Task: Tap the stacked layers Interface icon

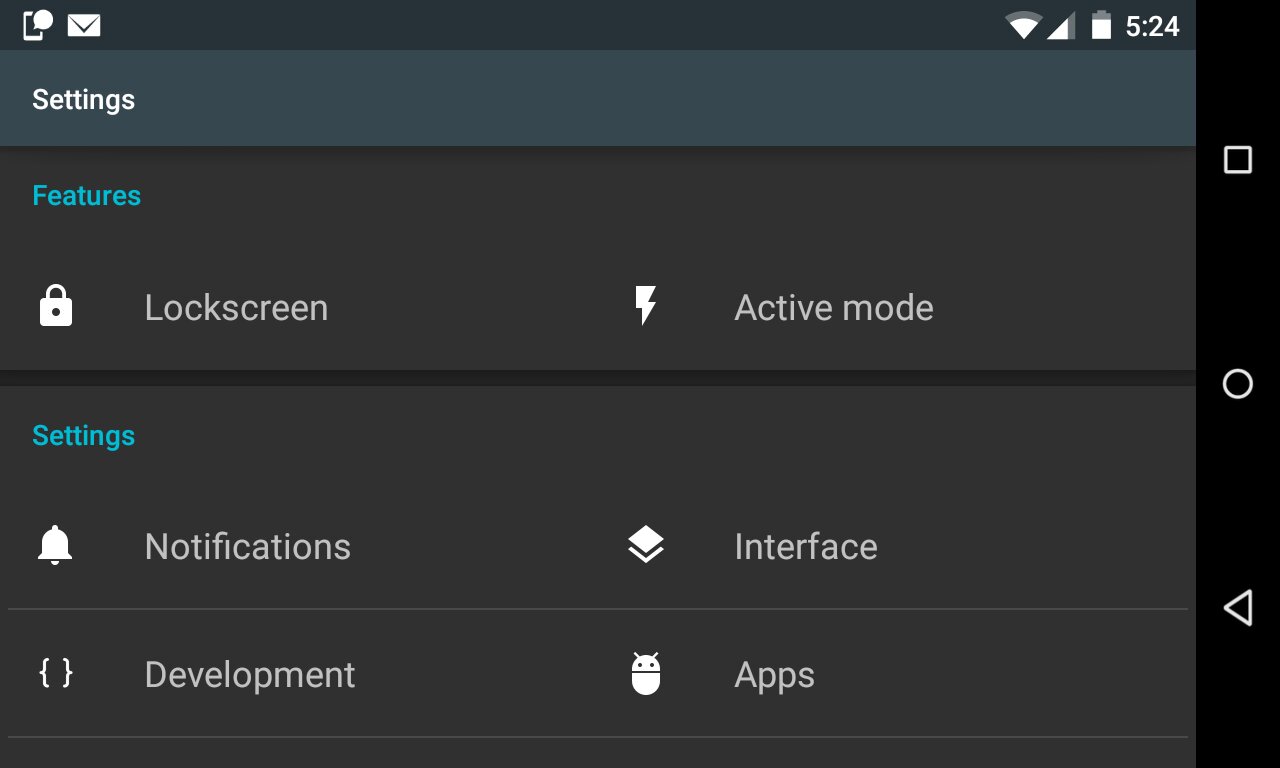Action: 646,545
